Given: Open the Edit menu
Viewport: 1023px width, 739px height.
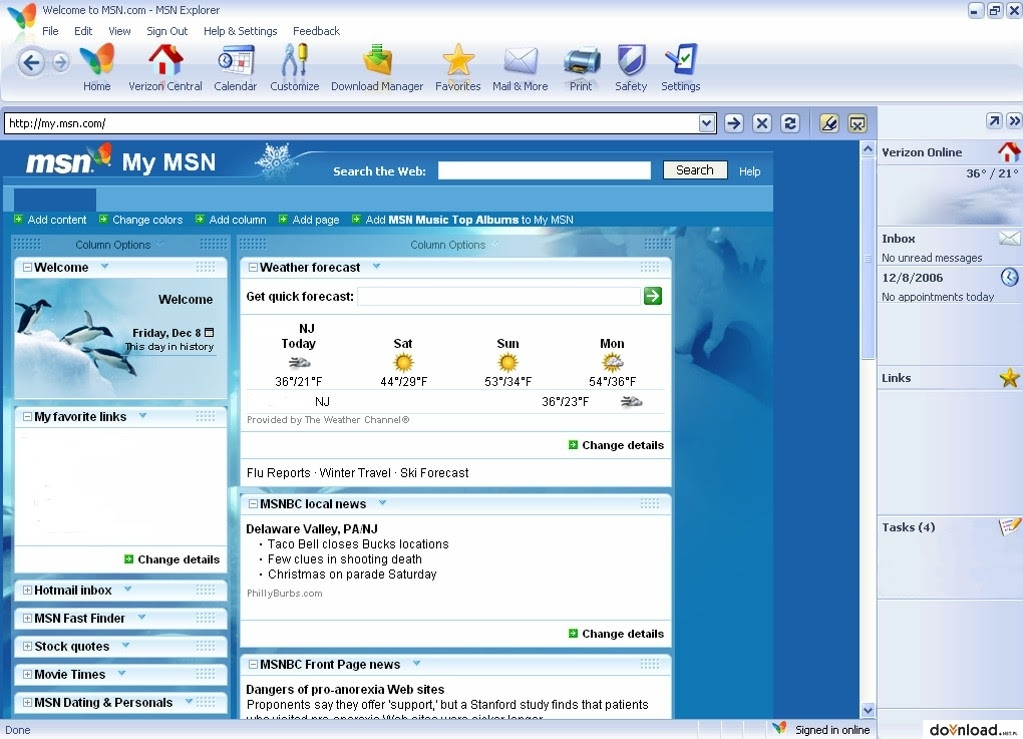Looking at the screenshot, I should [83, 31].
